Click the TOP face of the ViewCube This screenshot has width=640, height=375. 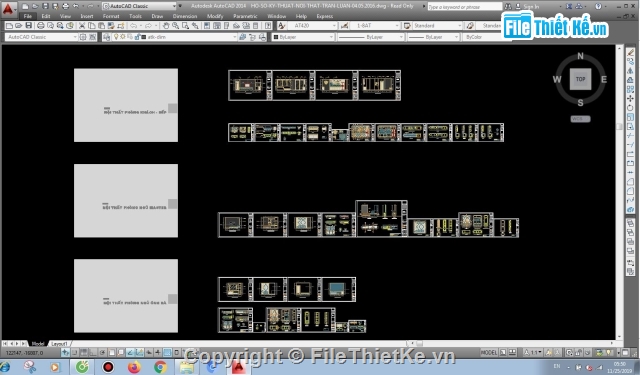tap(580, 79)
